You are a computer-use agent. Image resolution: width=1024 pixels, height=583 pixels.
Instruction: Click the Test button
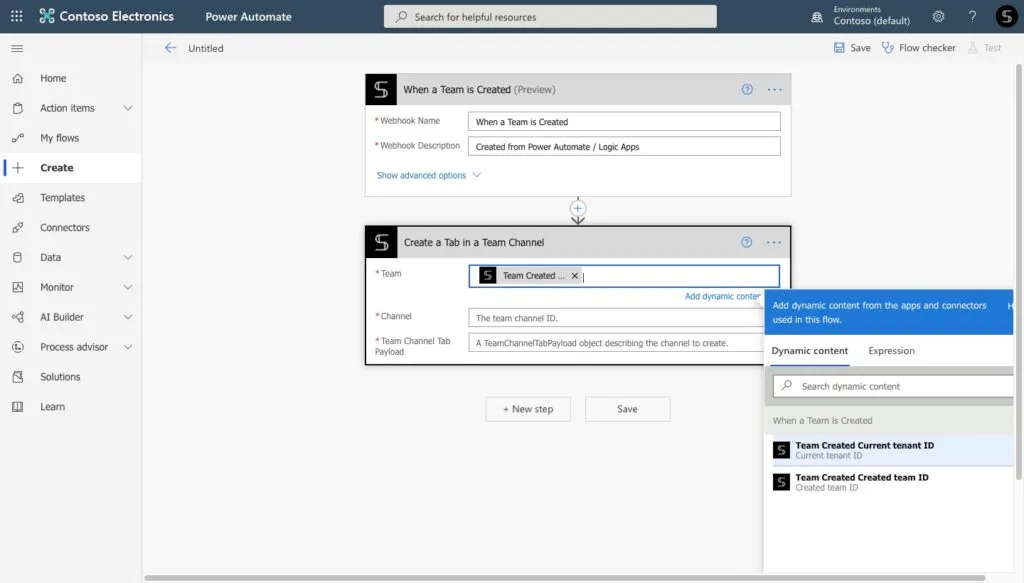[x=984, y=48]
